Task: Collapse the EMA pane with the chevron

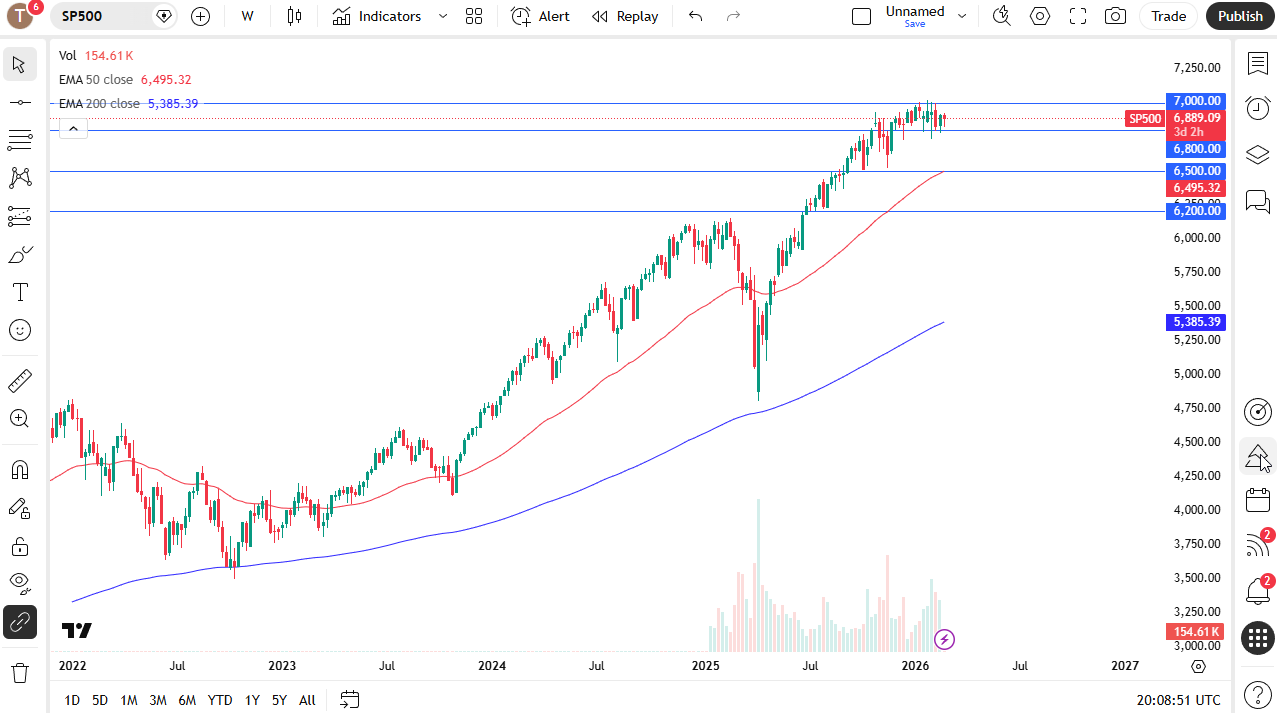Action: click(73, 128)
